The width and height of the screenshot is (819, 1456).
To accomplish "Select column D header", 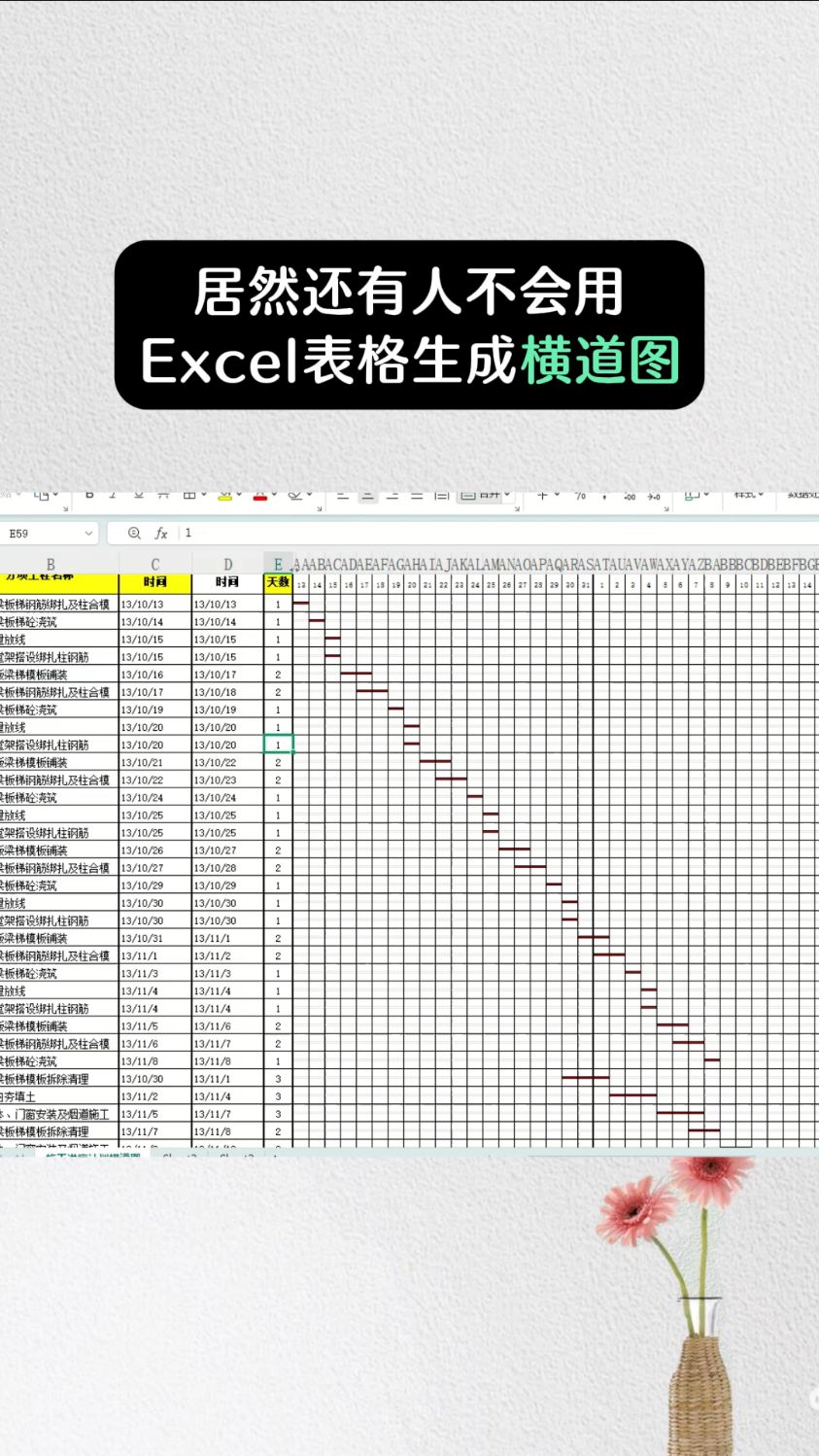I will [x=228, y=564].
